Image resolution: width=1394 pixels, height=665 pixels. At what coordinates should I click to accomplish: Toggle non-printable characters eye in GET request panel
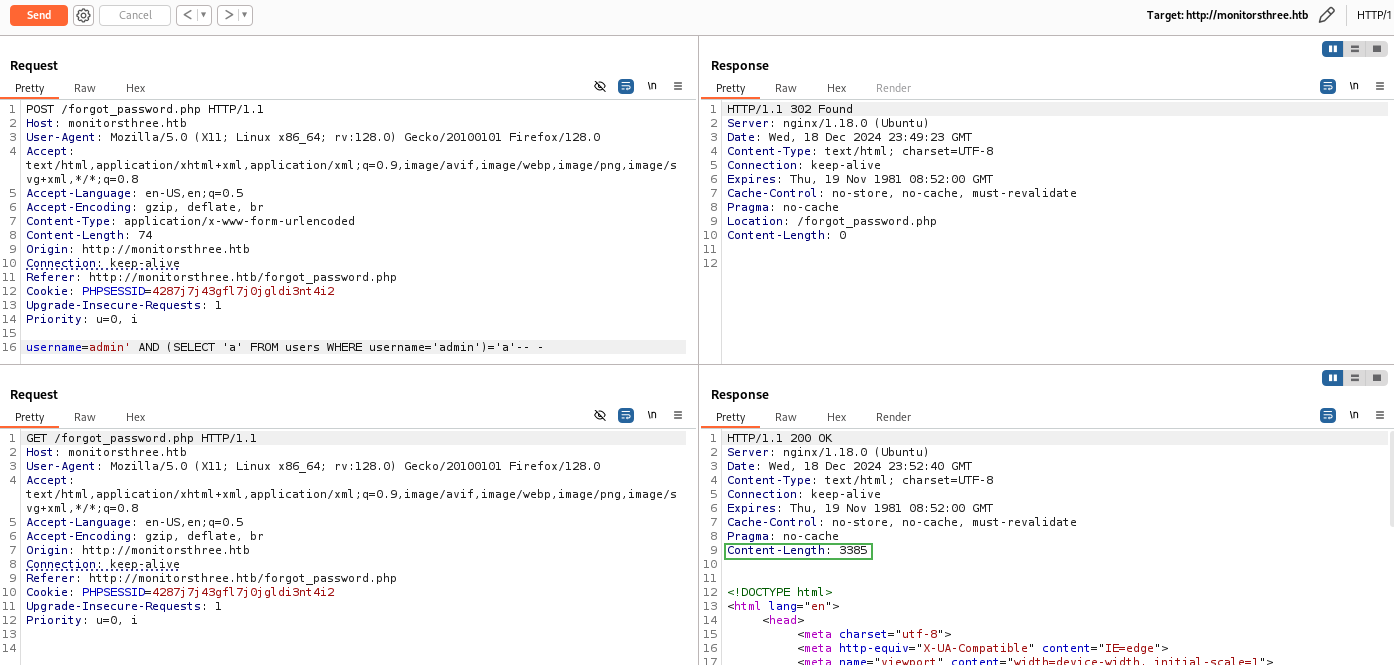pos(600,416)
